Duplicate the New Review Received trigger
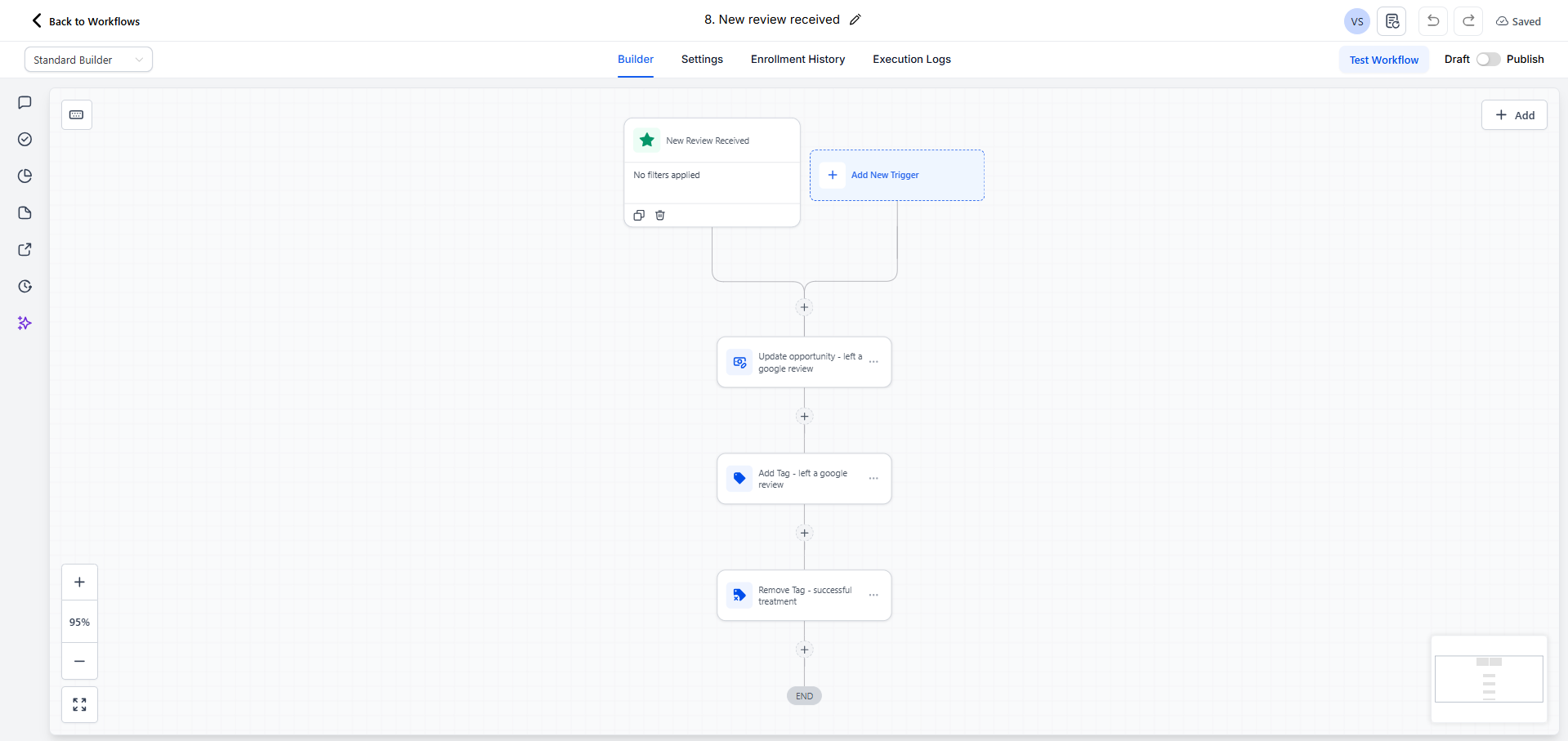Image resolution: width=1568 pixels, height=741 pixels. point(639,215)
